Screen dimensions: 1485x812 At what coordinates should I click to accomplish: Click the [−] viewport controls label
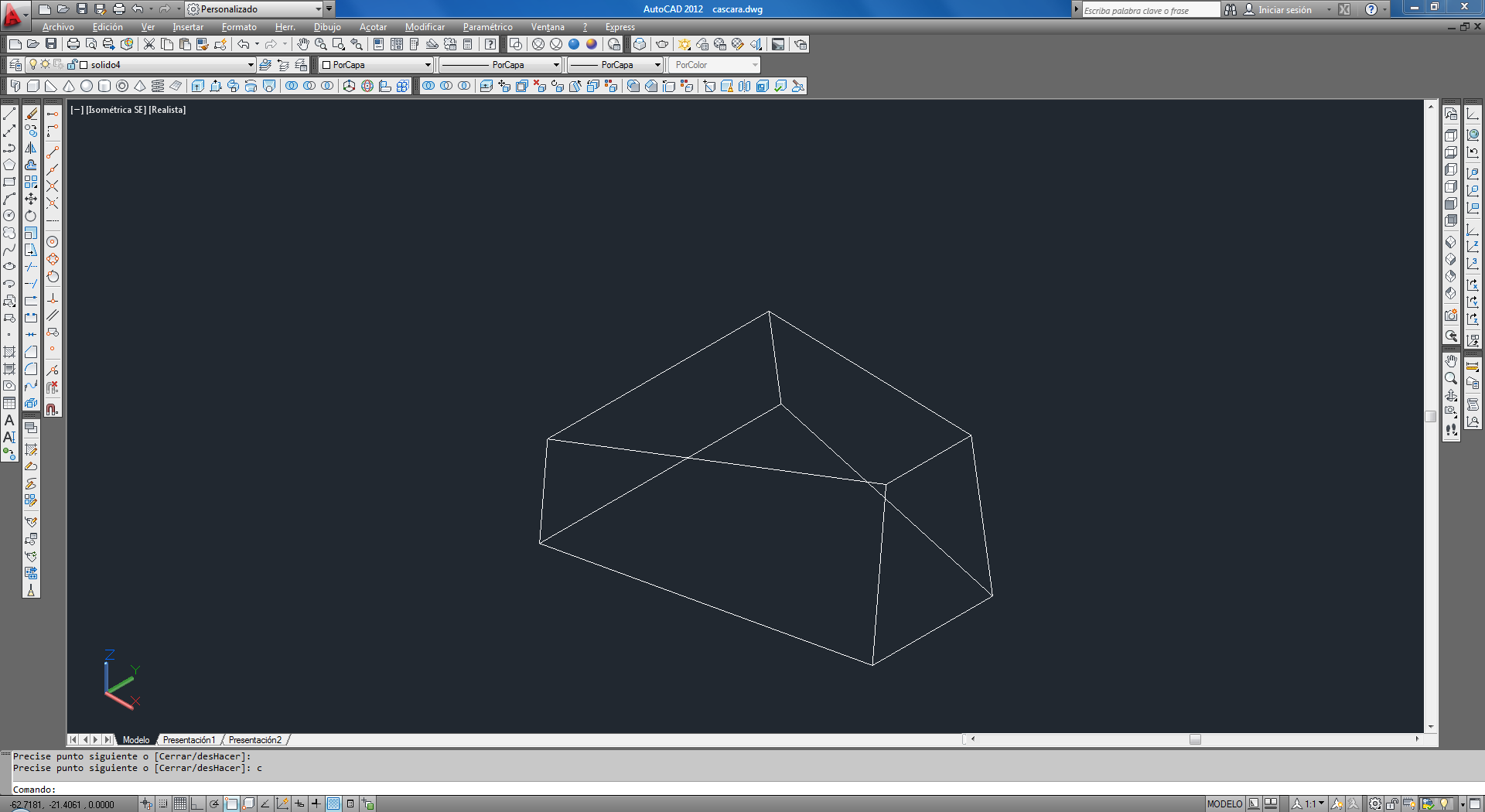(x=77, y=110)
